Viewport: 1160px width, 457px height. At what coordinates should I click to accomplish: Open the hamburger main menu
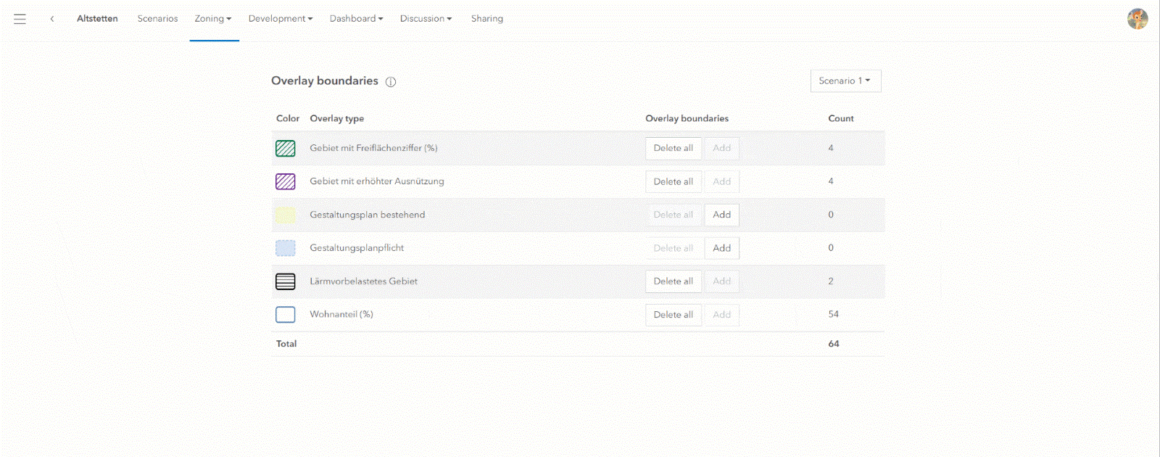[x=20, y=18]
